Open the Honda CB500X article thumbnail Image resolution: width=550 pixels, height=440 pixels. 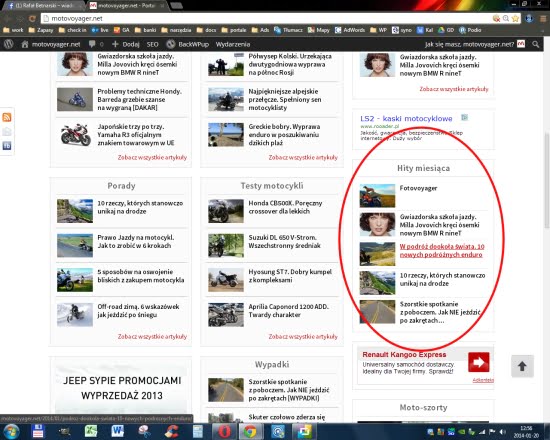click(x=226, y=211)
